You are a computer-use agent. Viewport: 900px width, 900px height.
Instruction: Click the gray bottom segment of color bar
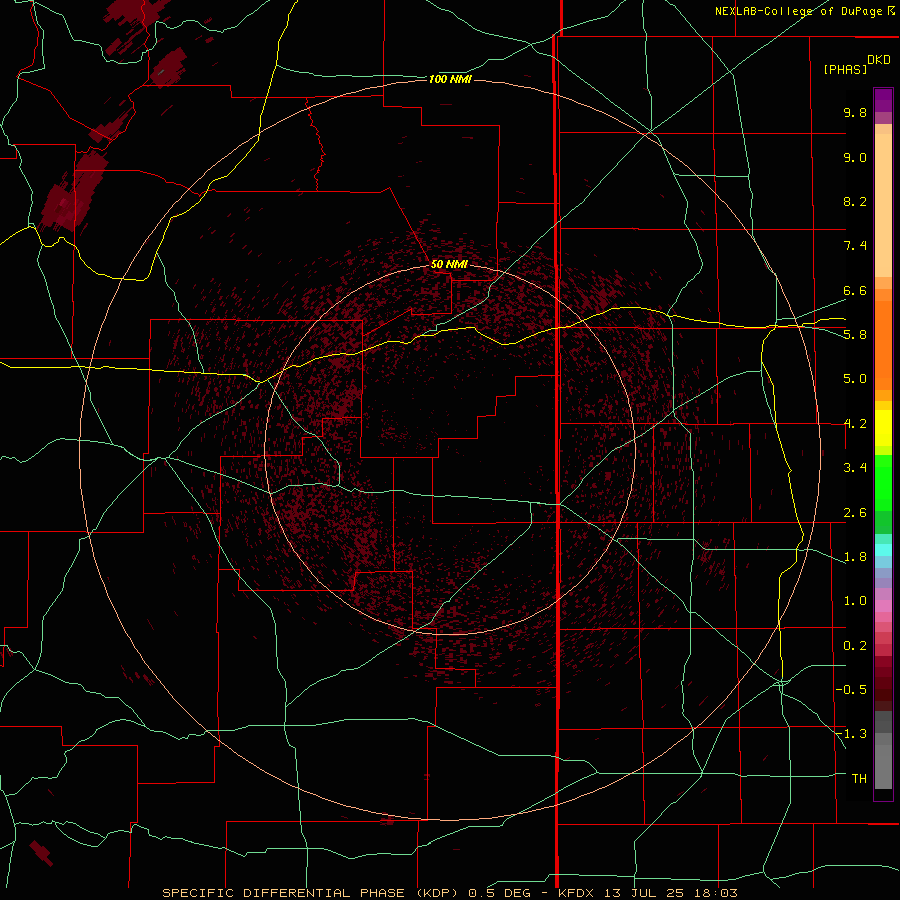click(x=883, y=766)
